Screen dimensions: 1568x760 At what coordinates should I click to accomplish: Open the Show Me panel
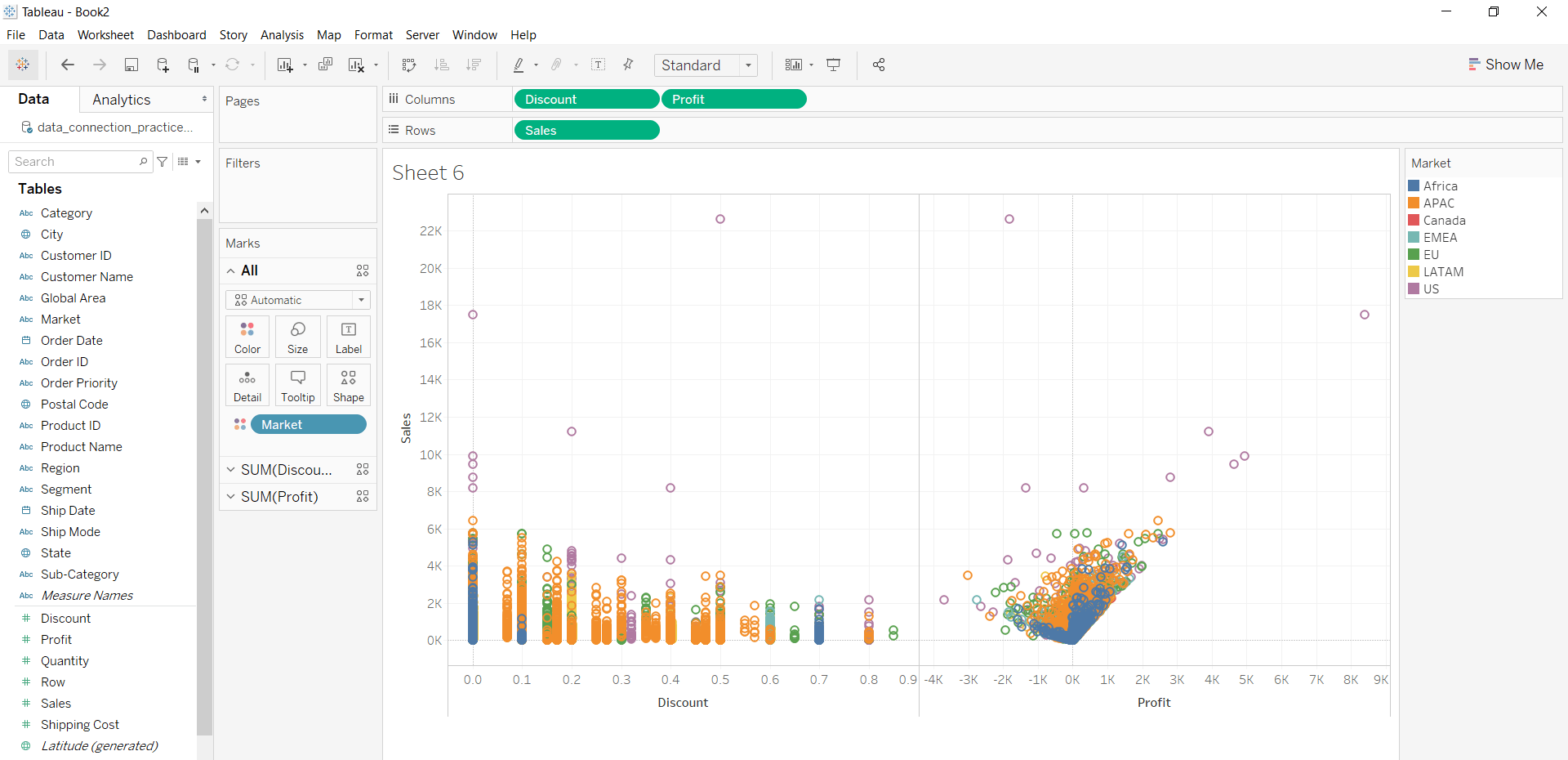pyautogui.click(x=1506, y=65)
